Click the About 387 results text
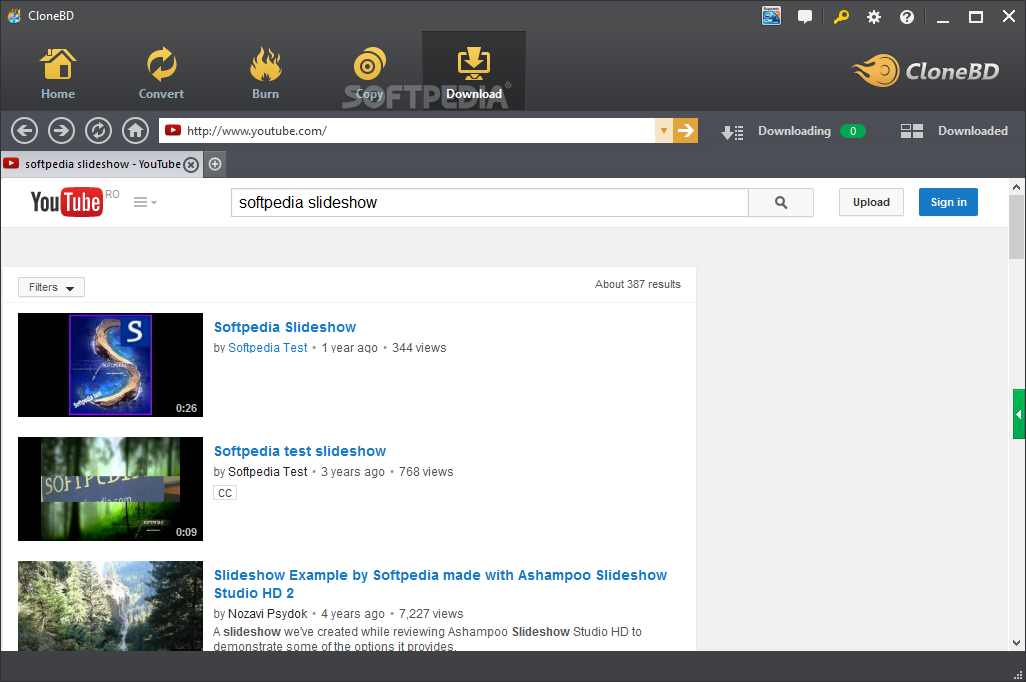The width and height of the screenshot is (1026, 682). pyautogui.click(x=637, y=284)
